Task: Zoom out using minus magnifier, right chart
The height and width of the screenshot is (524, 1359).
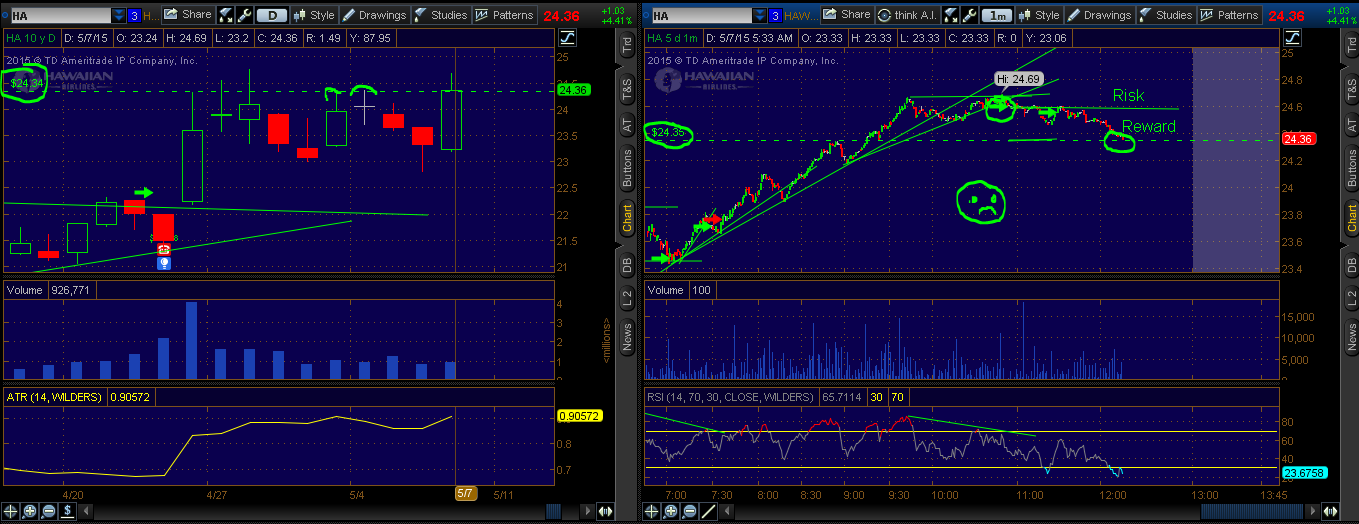Action: point(688,511)
